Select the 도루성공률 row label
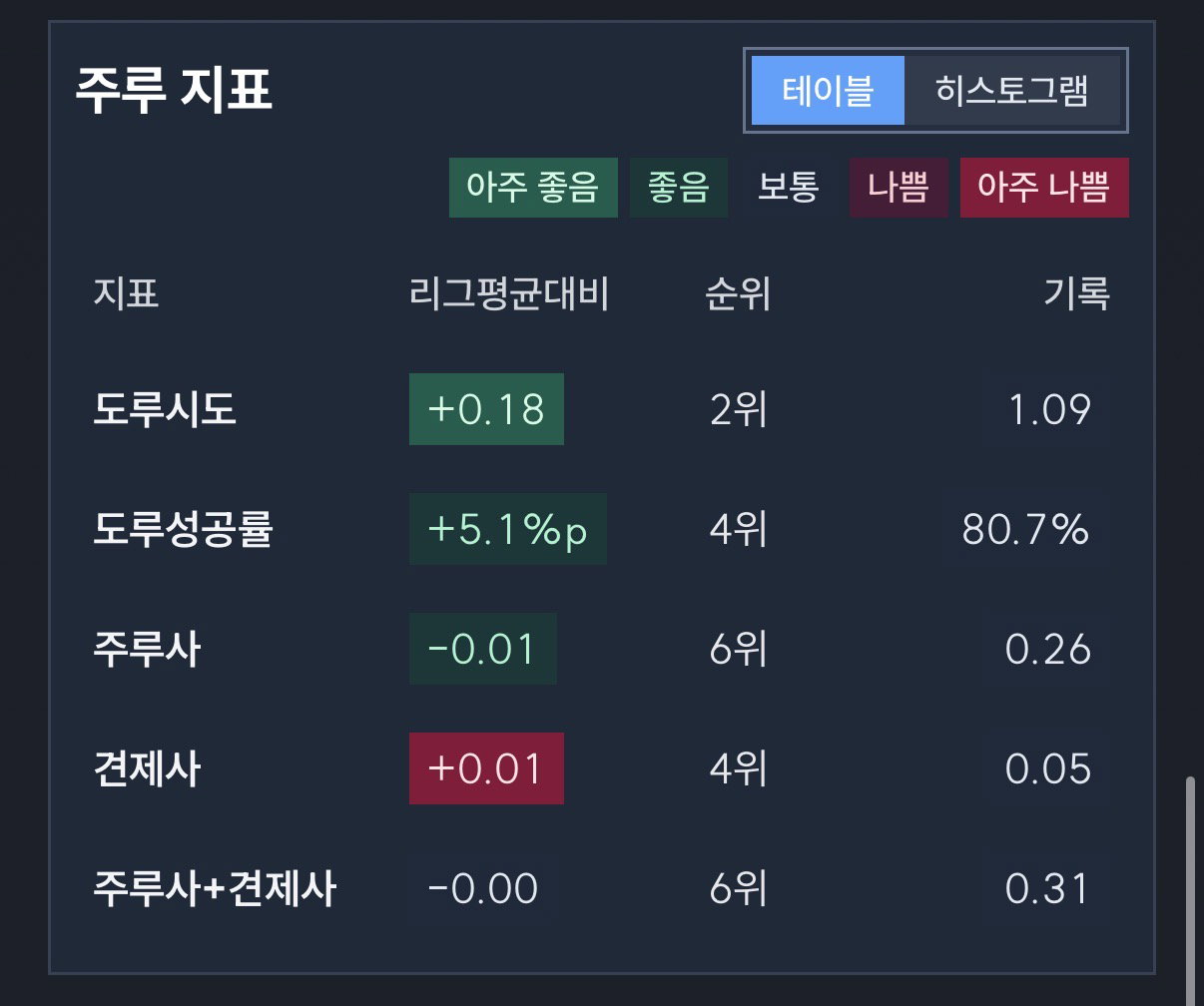Viewport: 1204px width, 1006px height. [183, 530]
